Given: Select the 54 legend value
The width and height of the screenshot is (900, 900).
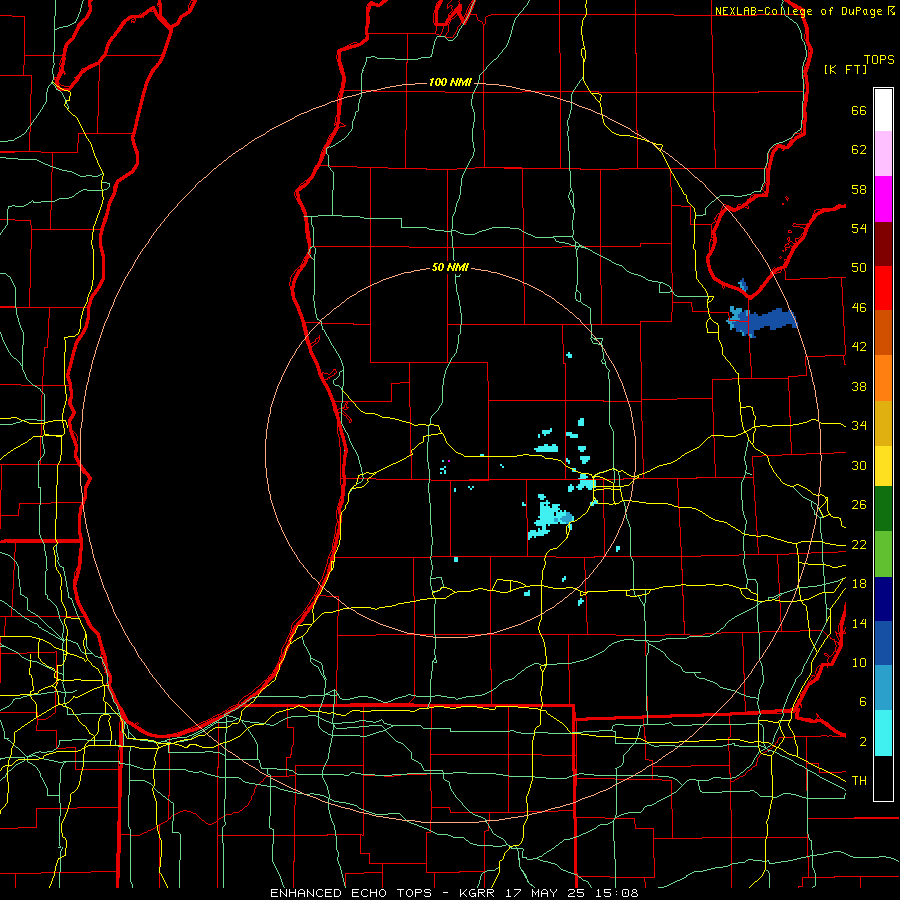Looking at the screenshot, I should tap(859, 228).
